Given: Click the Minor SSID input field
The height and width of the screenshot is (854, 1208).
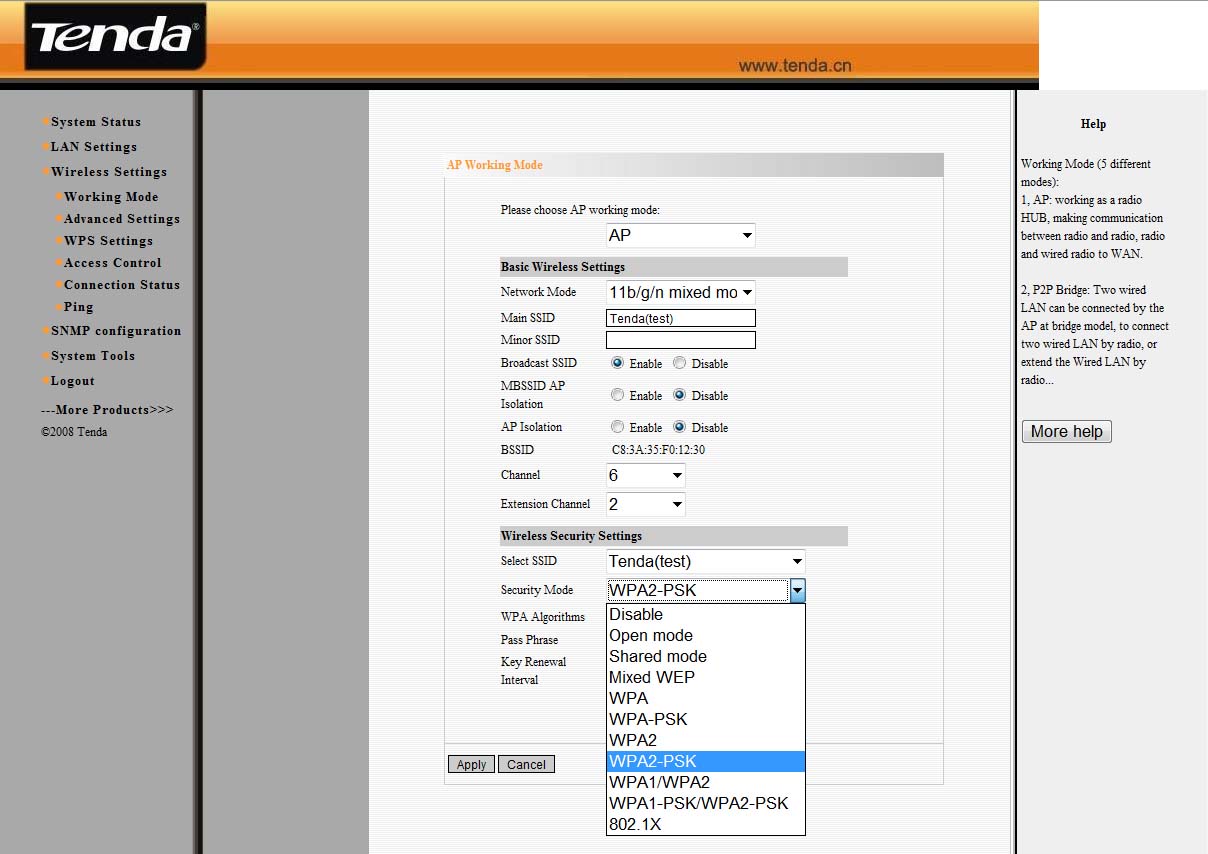Looking at the screenshot, I should [680, 340].
